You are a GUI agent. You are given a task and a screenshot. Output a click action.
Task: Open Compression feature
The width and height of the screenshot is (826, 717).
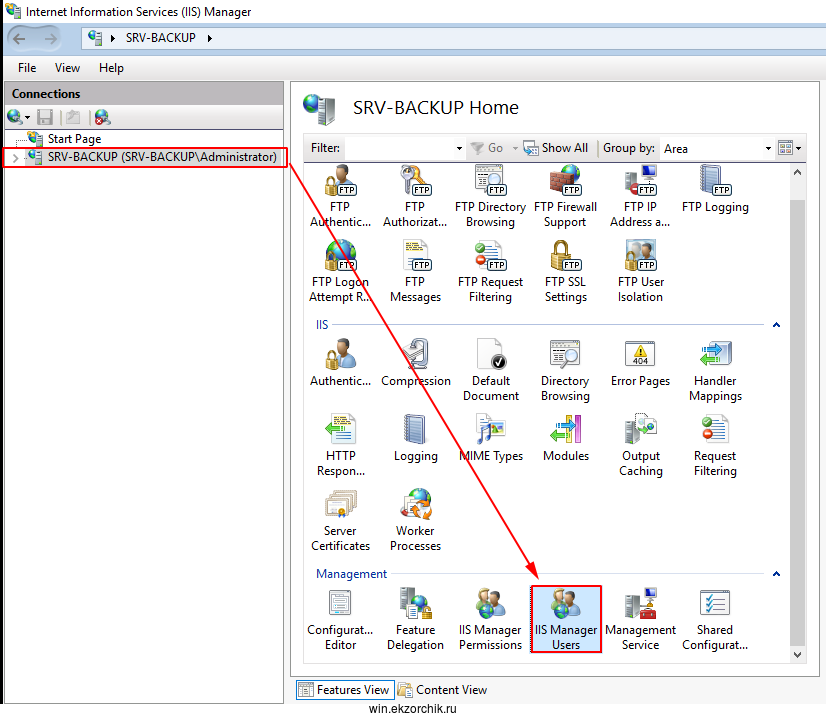pyautogui.click(x=416, y=363)
